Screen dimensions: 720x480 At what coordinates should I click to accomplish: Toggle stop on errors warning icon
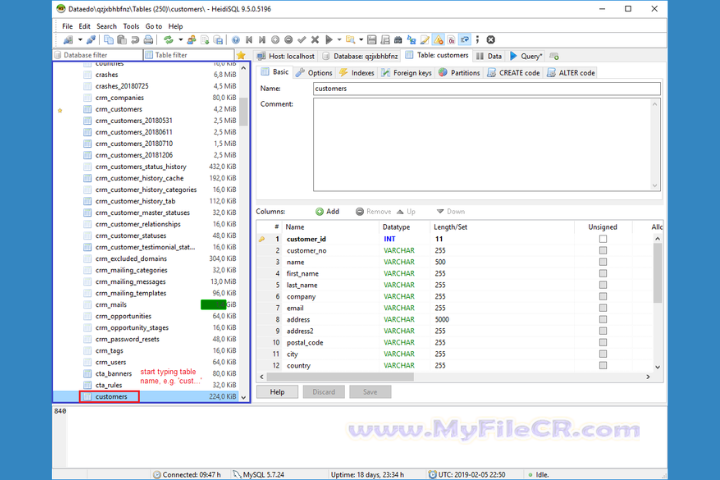pos(438,40)
